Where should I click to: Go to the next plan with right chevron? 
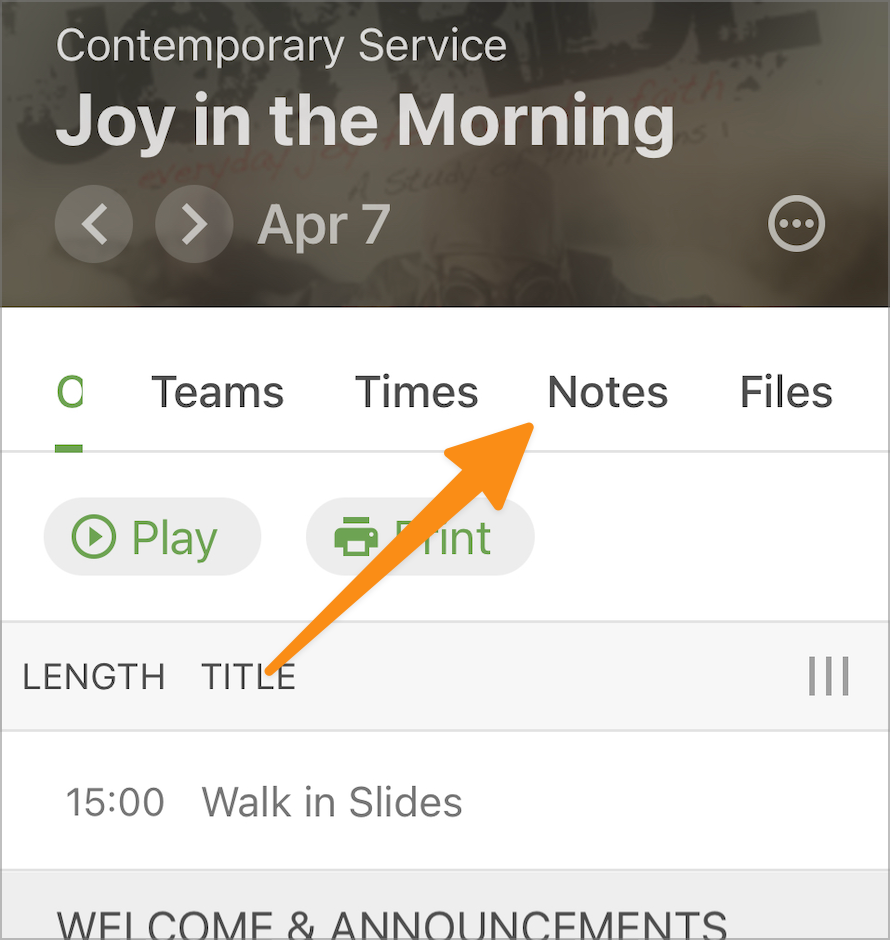(194, 224)
